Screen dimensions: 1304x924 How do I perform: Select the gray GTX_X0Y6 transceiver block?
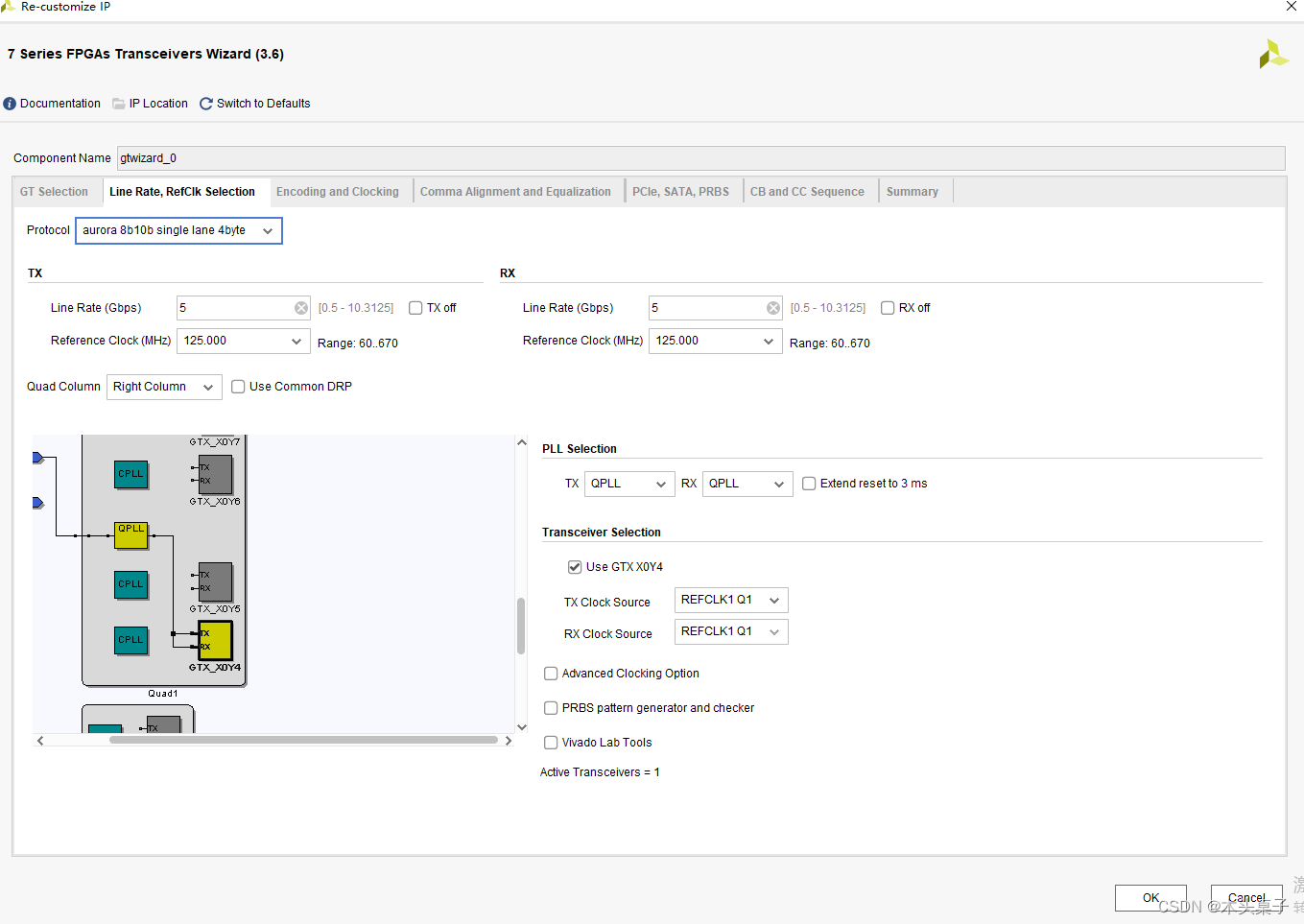[x=216, y=474]
